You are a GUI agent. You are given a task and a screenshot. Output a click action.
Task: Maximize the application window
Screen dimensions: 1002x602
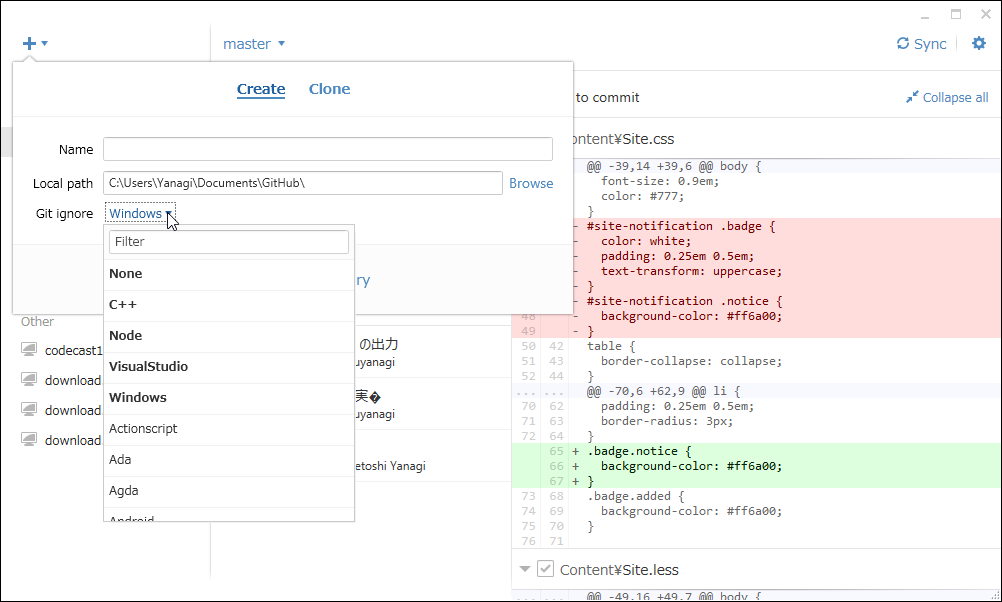click(x=956, y=13)
